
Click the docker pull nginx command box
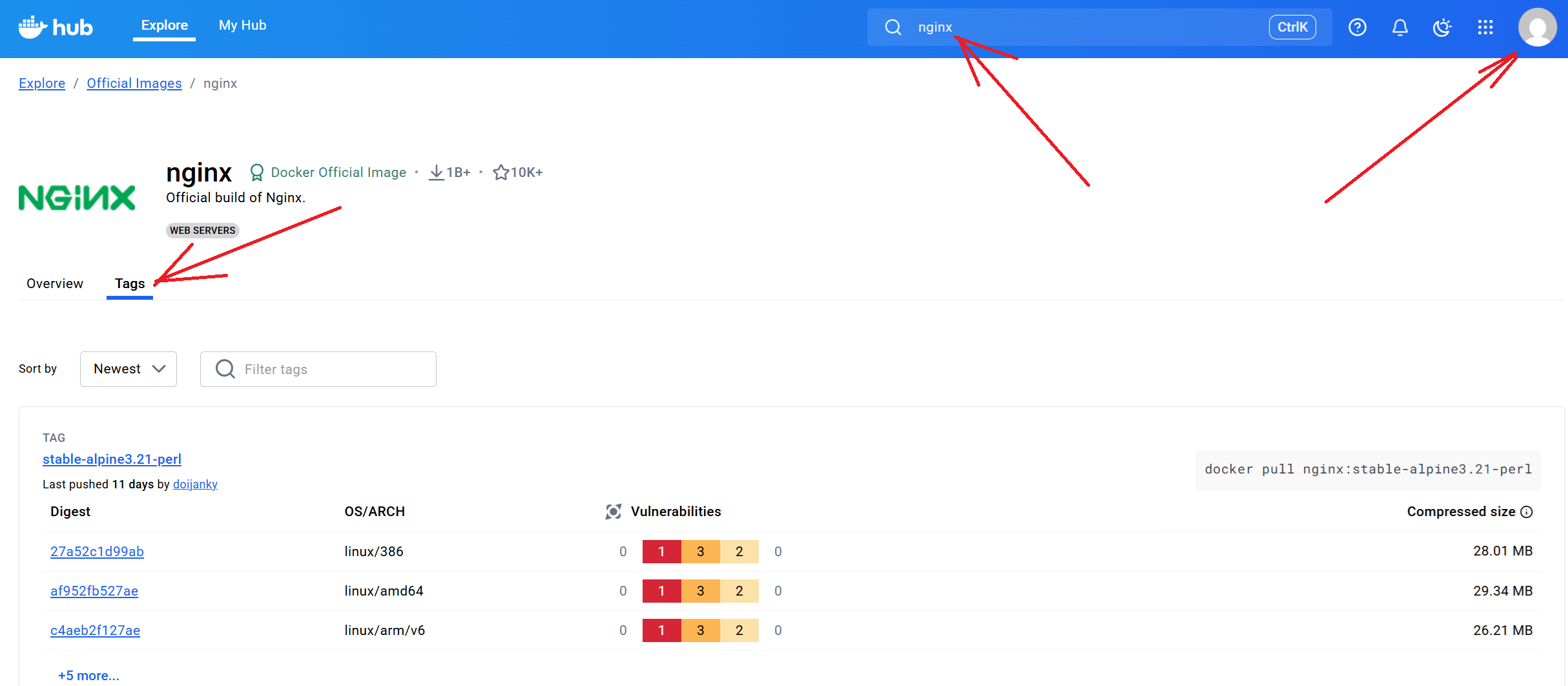pyautogui.click(x=1368, y=470)
